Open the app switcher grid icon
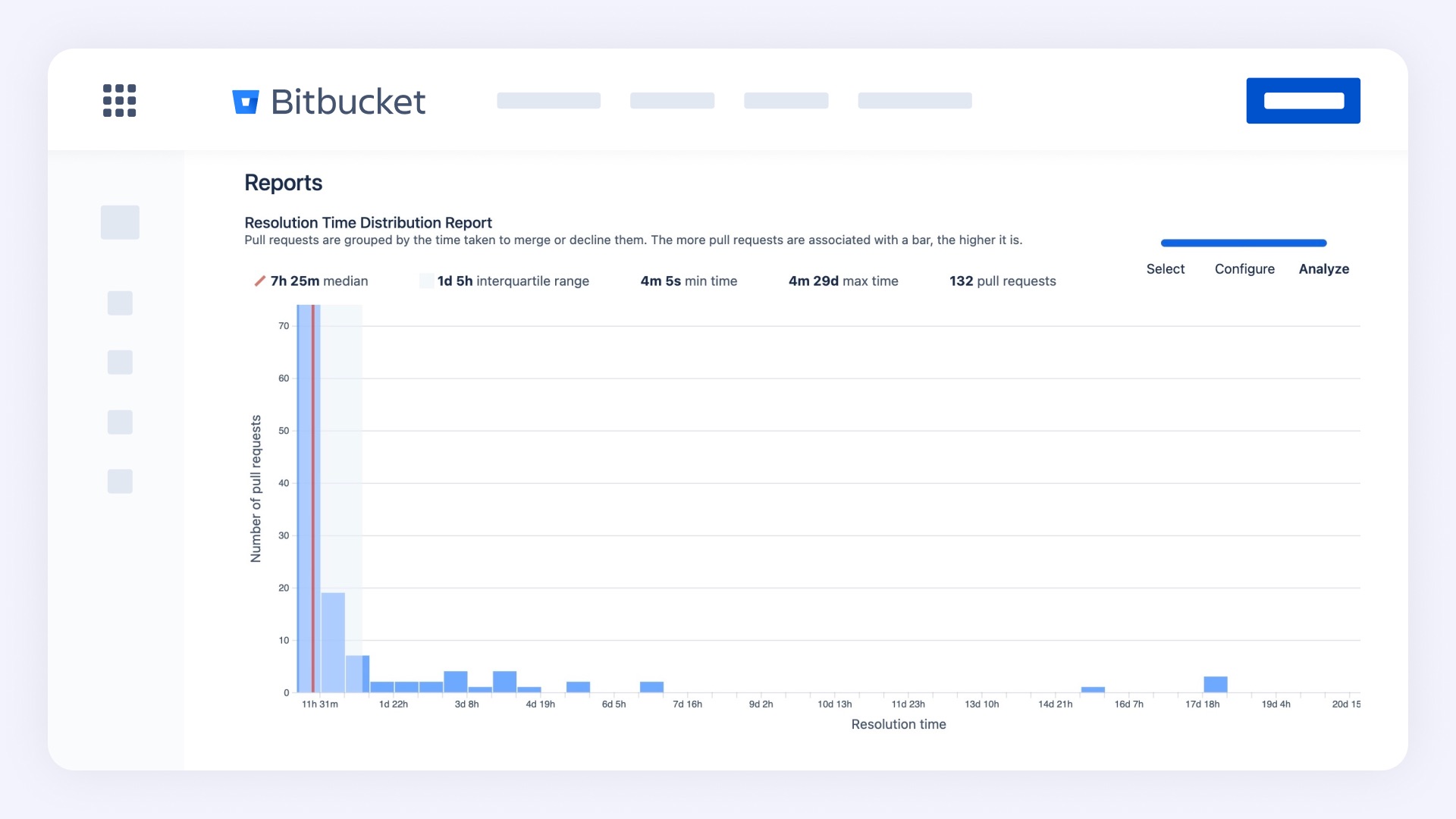 point(119,101)
